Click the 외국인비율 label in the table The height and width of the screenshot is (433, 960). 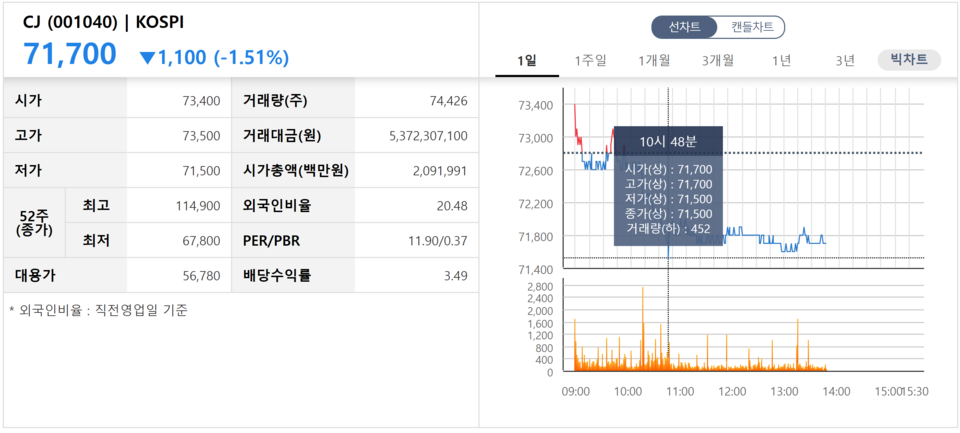(277, 206)
